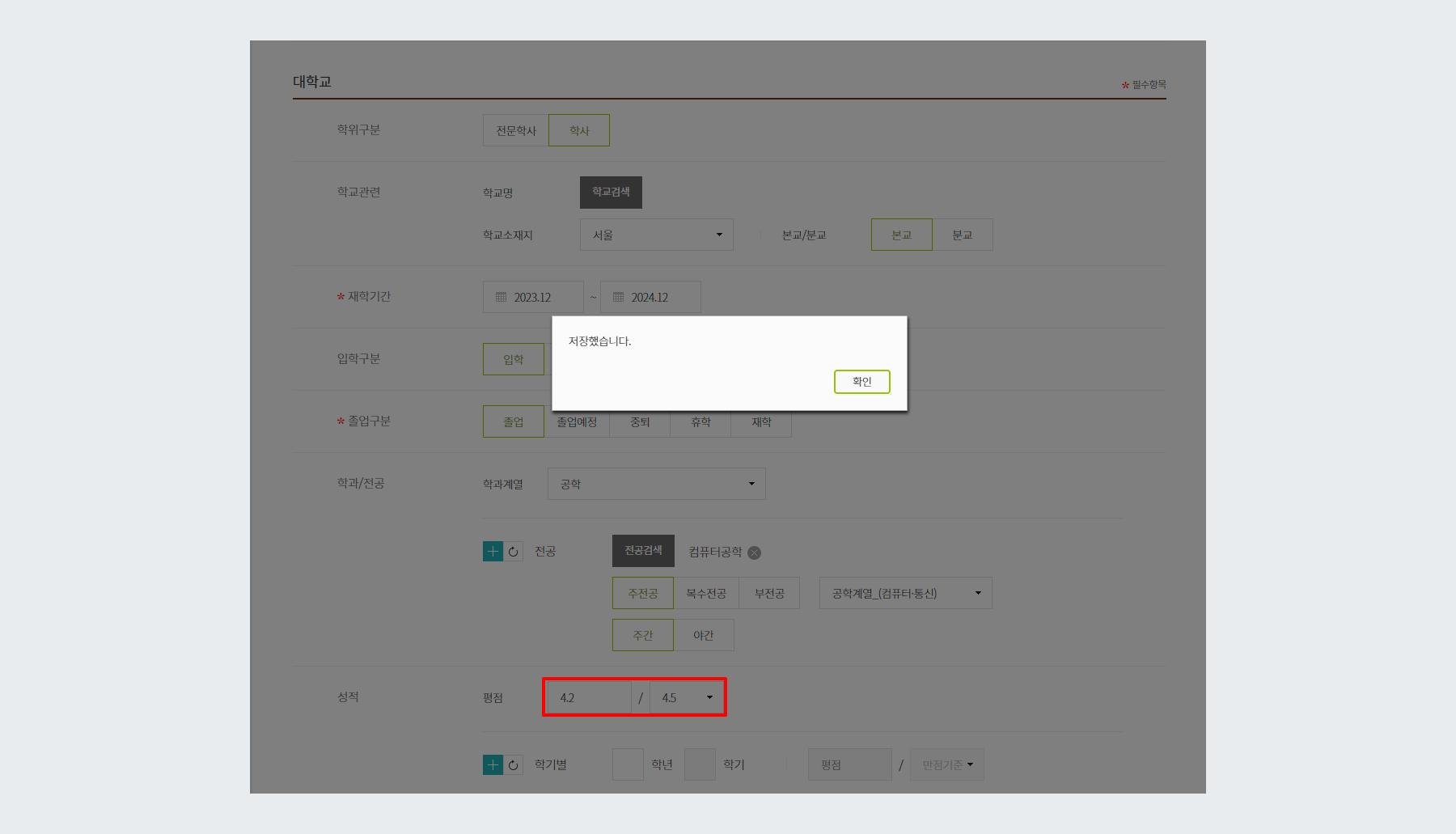
Task: Click the 학교검색 button
Action: coord(611,193)
